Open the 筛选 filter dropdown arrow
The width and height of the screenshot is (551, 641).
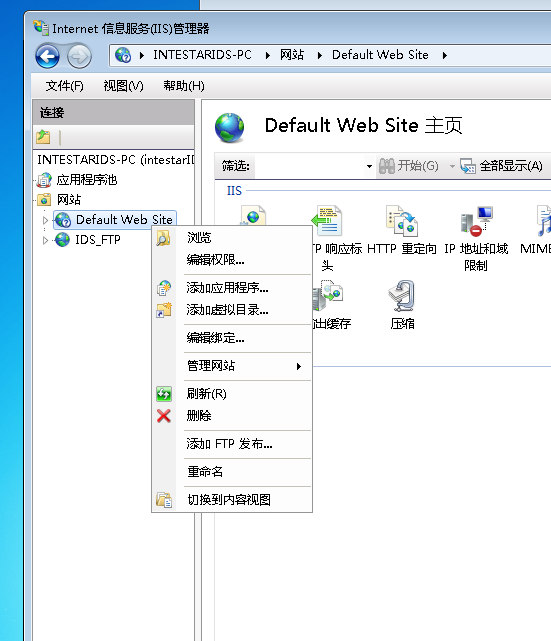[369, 166]
